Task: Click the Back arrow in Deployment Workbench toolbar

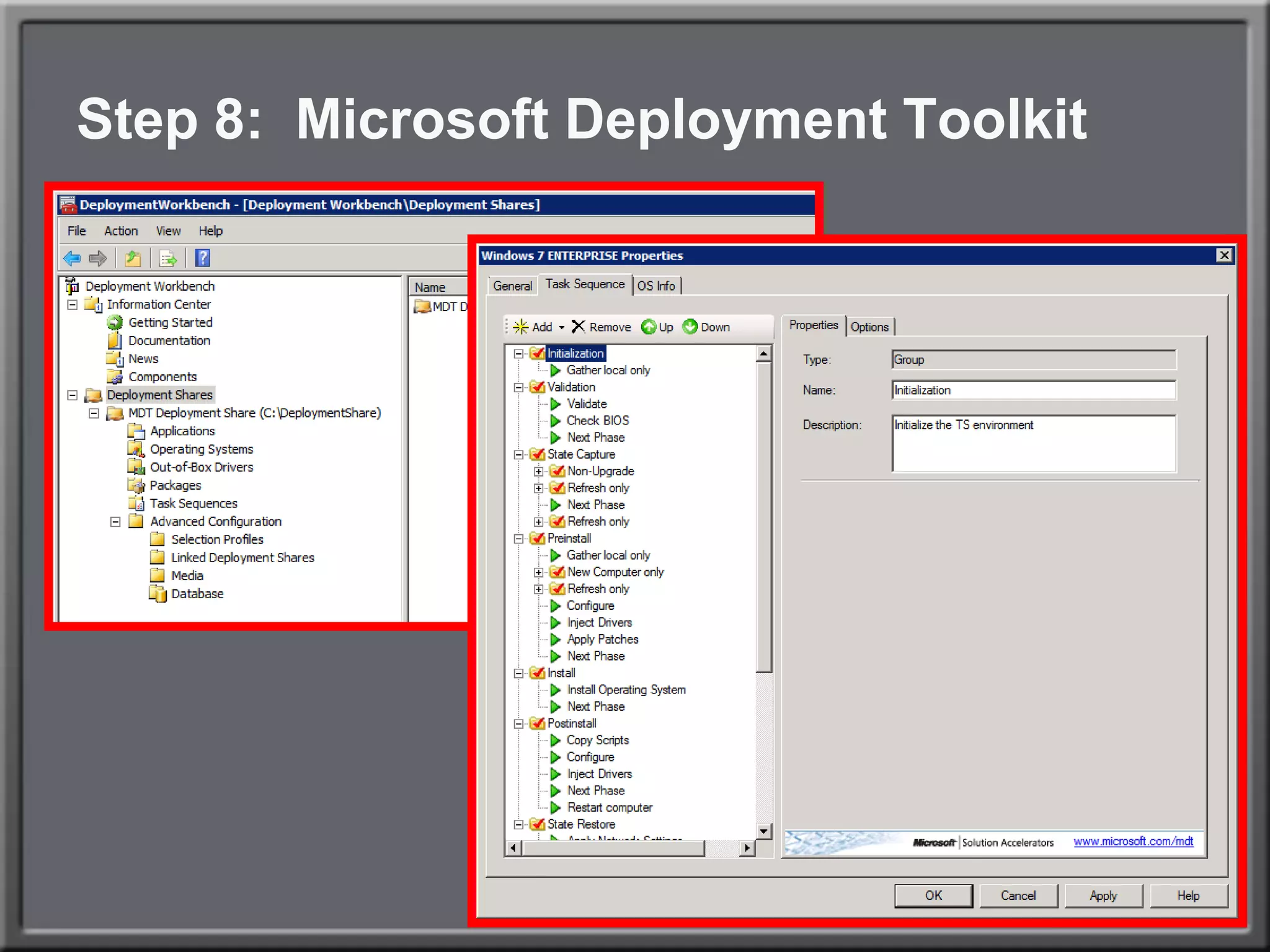Action: (x=72, y=258)
